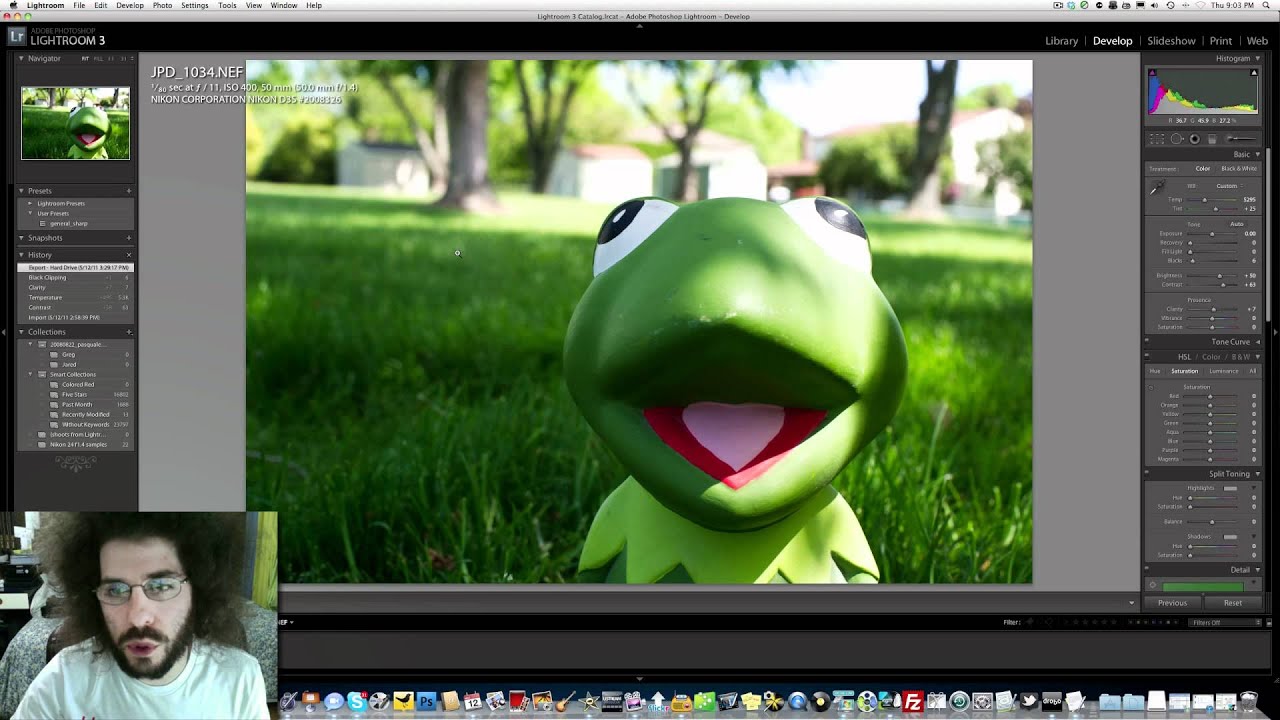Open the Five Stars smart collection

pos(74,395)
